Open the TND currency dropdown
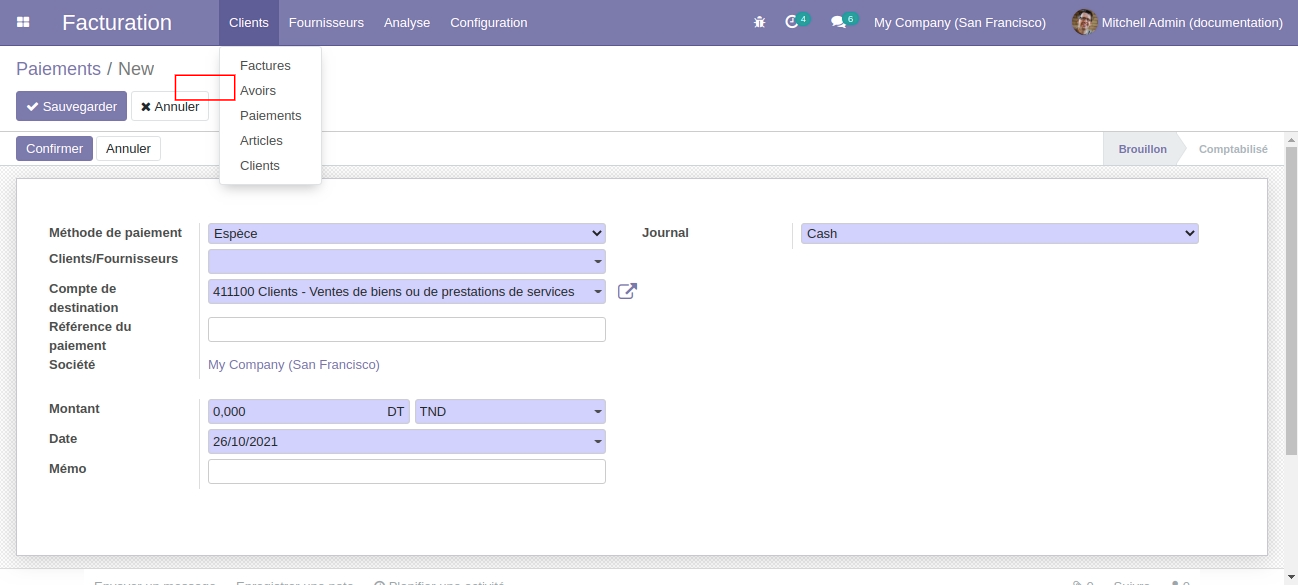Viewport: 1298px width, 585px height. tap(510, 411)
